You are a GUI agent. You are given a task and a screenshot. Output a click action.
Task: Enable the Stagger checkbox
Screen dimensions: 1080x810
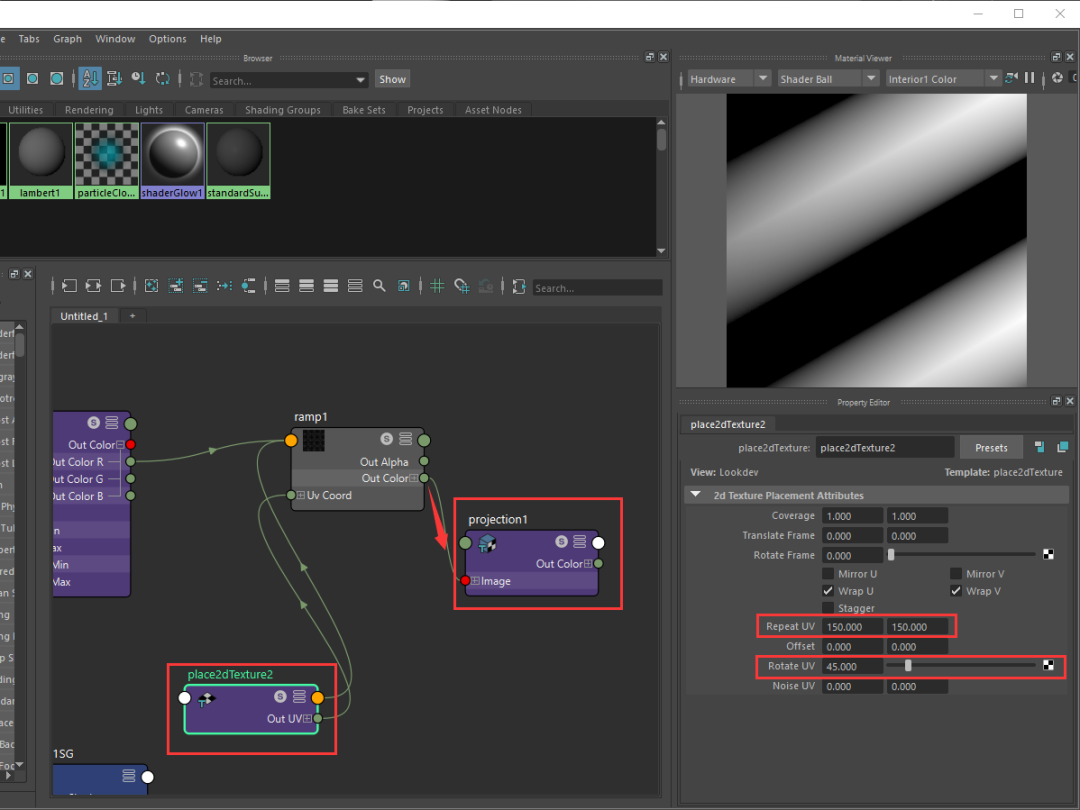828,608
